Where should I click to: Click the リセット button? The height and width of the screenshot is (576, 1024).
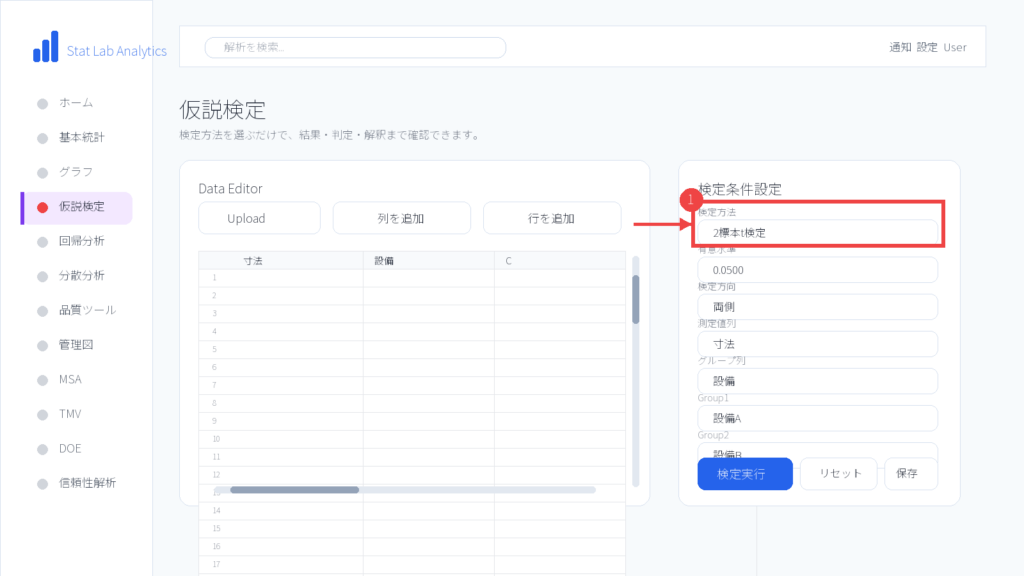click(x=839, y=474)
